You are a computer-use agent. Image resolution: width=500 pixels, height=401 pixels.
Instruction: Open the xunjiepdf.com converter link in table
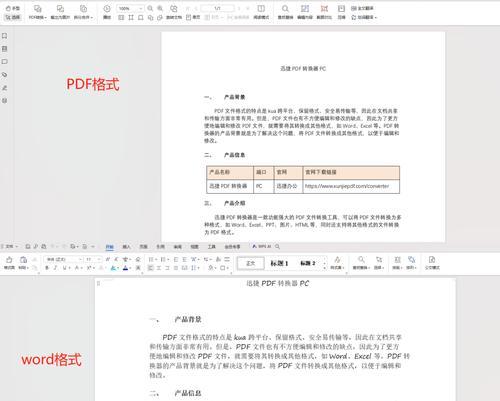(347, 186)
